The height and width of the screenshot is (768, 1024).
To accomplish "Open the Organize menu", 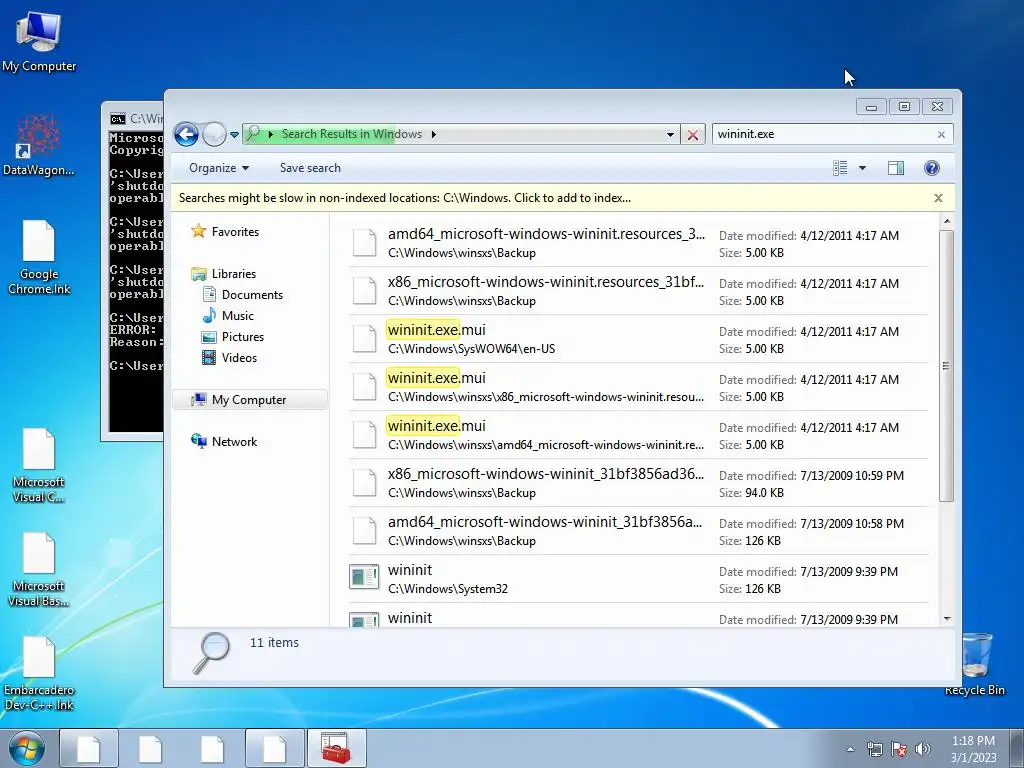I will (219, 168).
